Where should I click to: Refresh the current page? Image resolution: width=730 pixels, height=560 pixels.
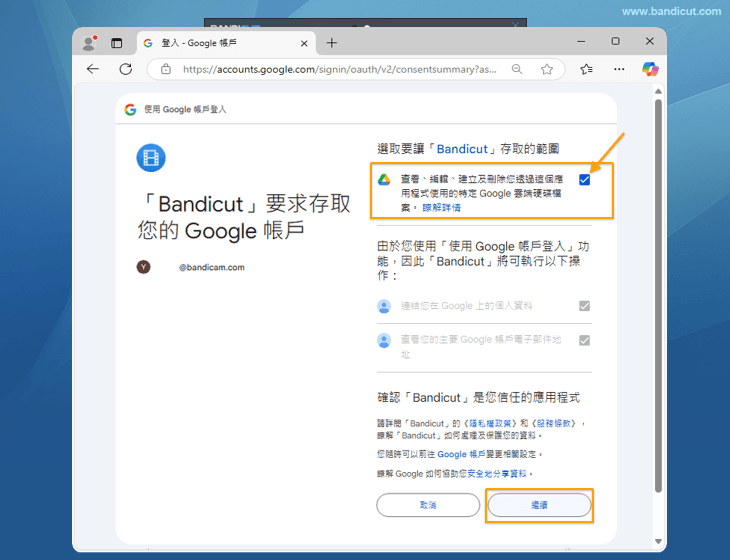(x=126, y=69)
